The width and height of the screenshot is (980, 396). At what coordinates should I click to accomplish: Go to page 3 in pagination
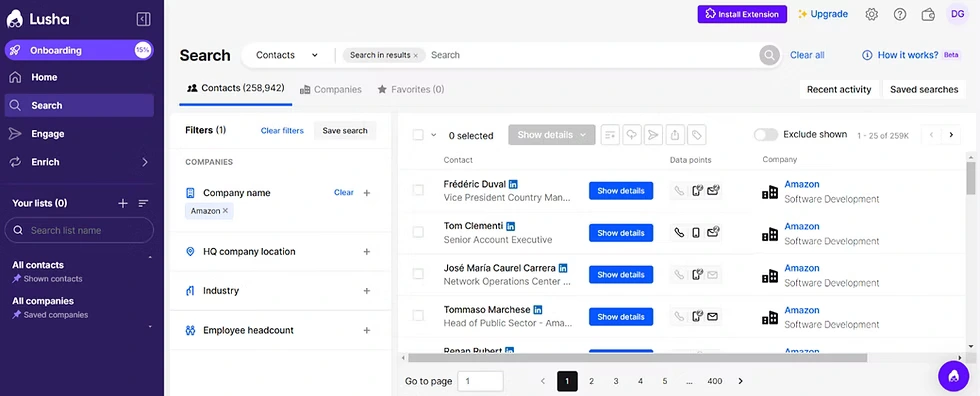click(616, 381)
